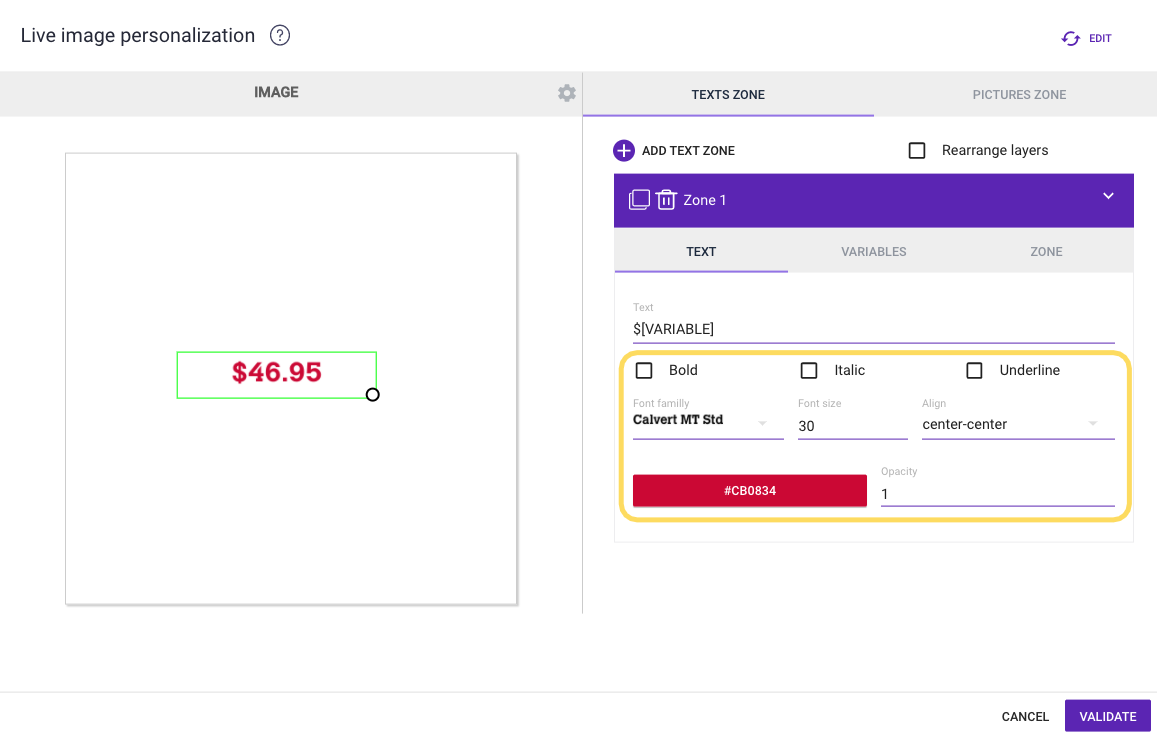
Task: Toggle the Italic checkbox
Action: (809, 371)
